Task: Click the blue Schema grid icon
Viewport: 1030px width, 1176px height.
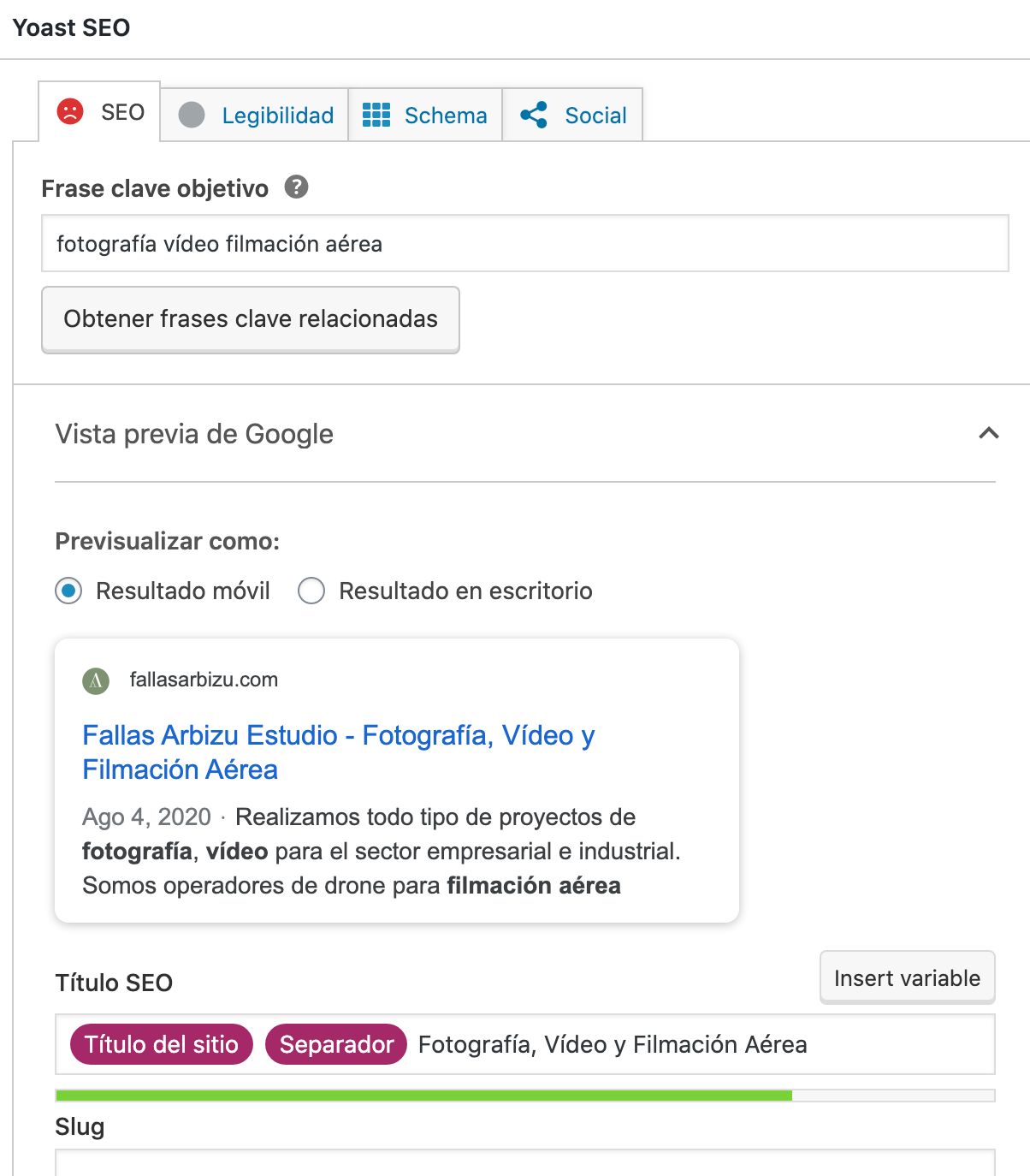Action: click(x=376, y=115)
